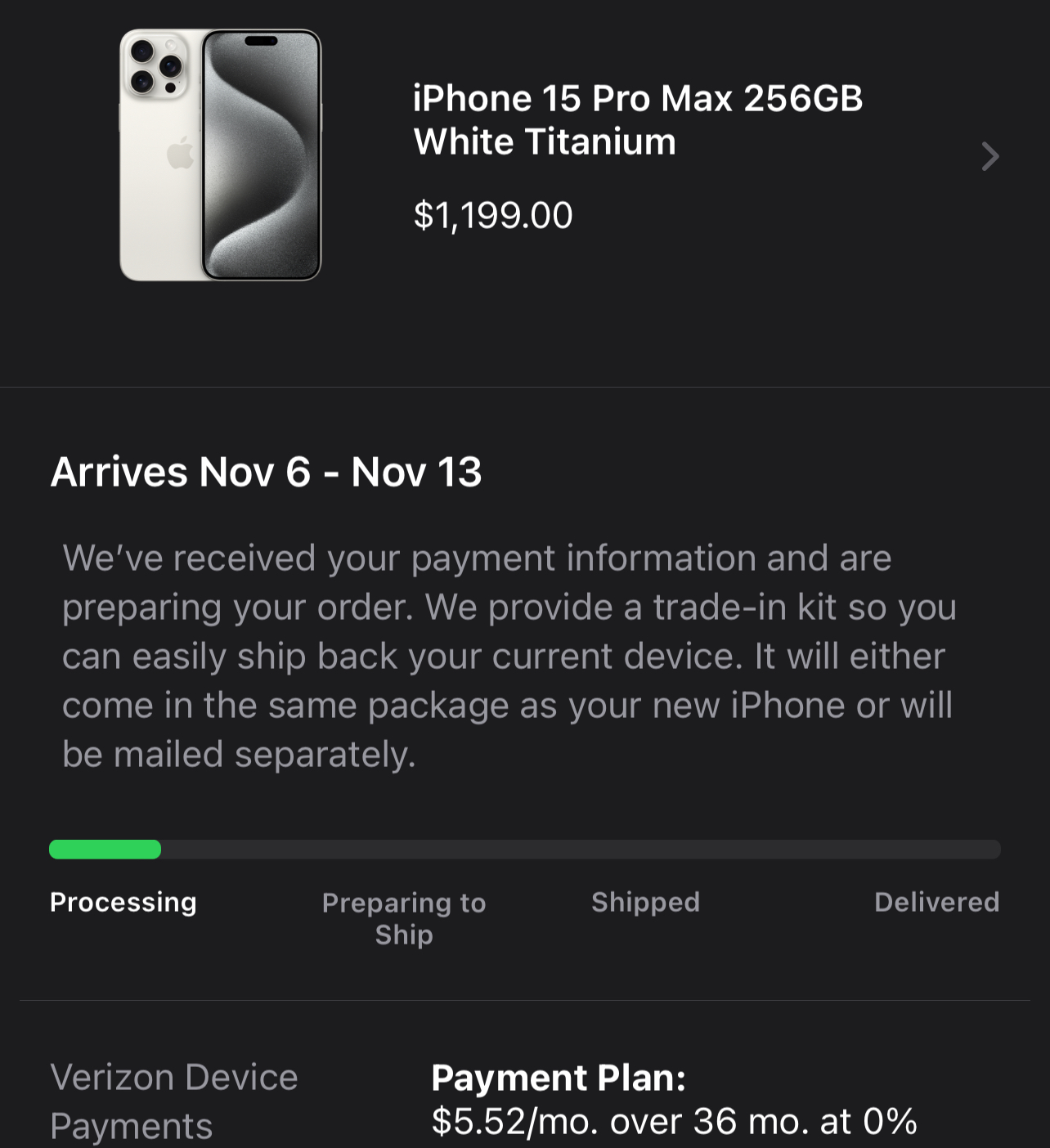This screenshot has height=1148, width=1050.
Task: Tap the rear camera module in product image
Action: 155,66
